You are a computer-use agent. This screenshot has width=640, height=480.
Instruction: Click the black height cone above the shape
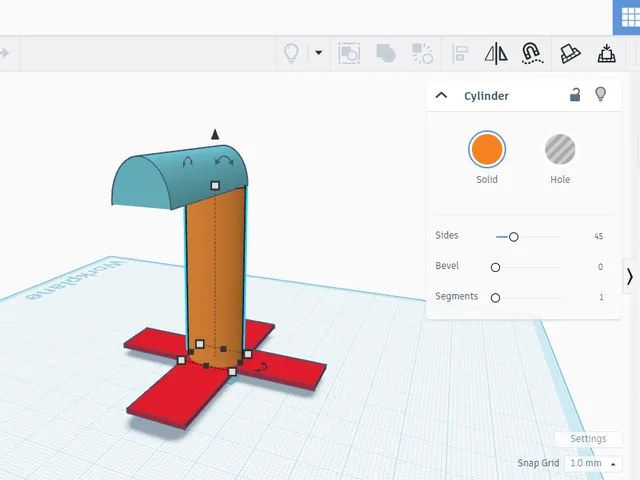click(215, 134)
